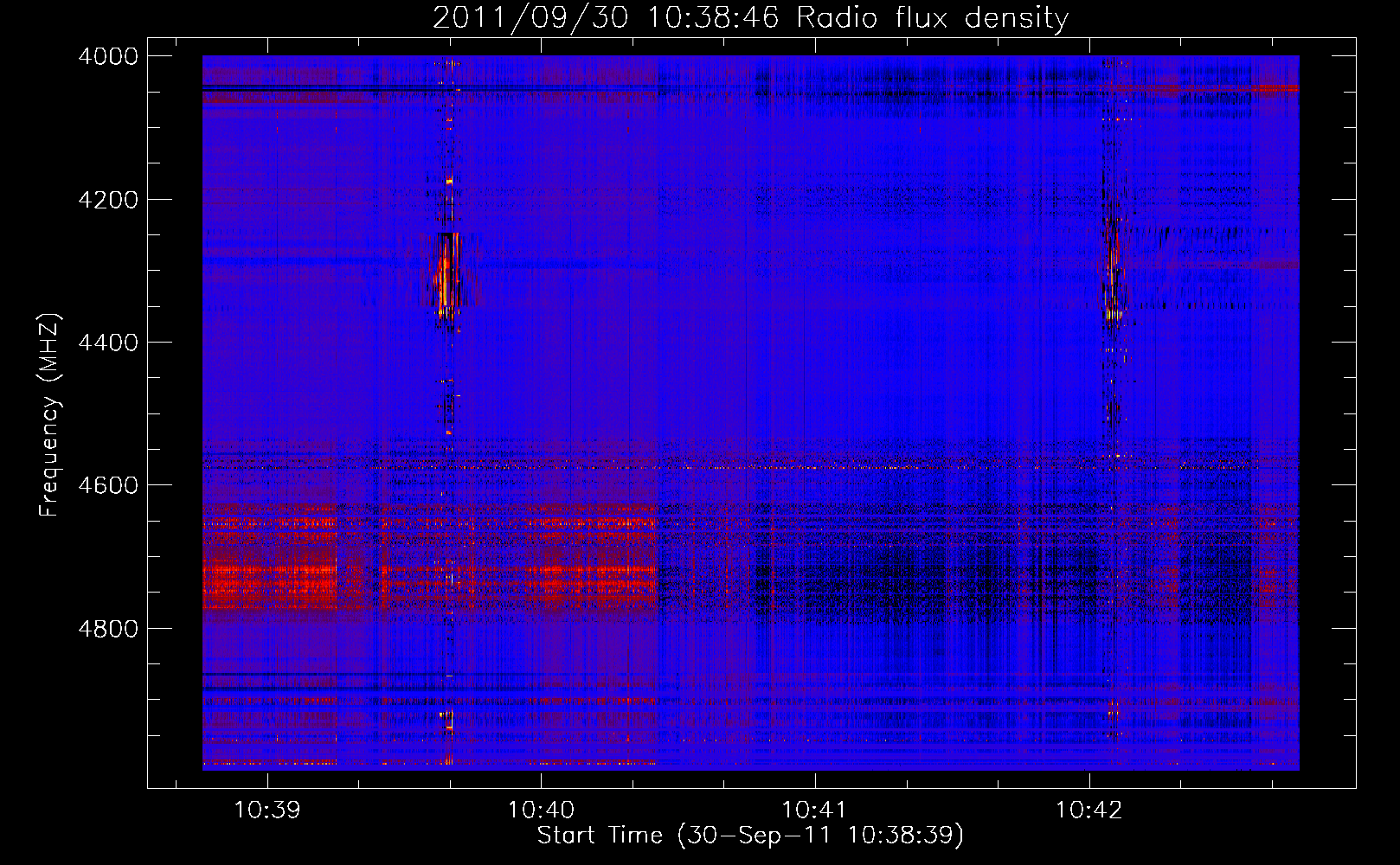1400x865 pixels.
Task: Select the 4200 frequency tick label
Action: tap(108, 200)
